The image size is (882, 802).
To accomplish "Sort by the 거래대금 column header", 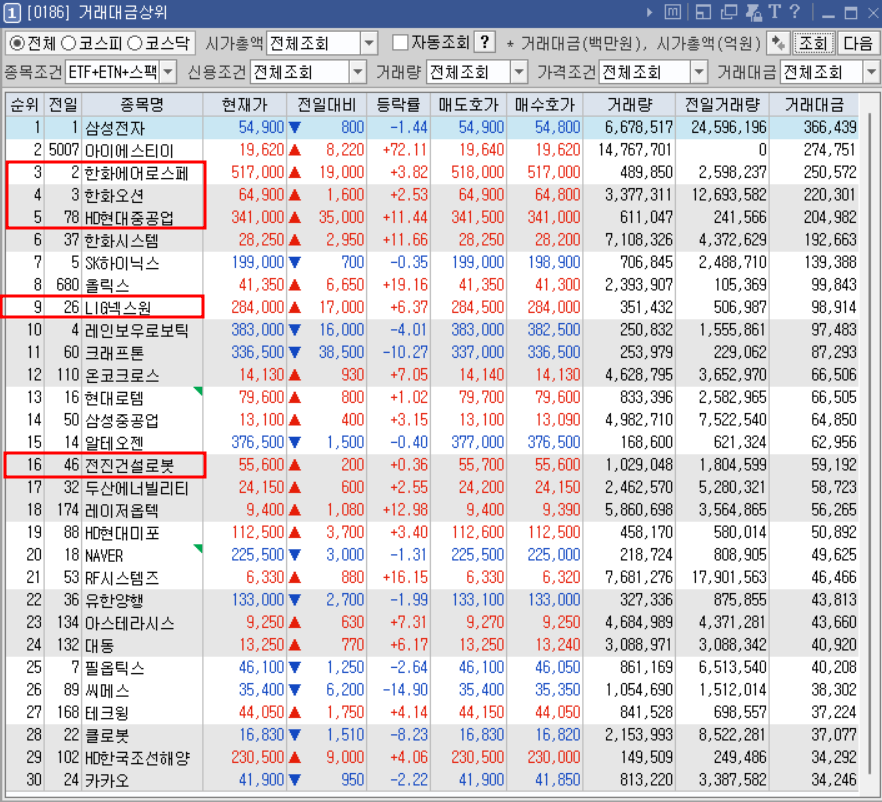I will pyautogui.click(x=814, y=105).
